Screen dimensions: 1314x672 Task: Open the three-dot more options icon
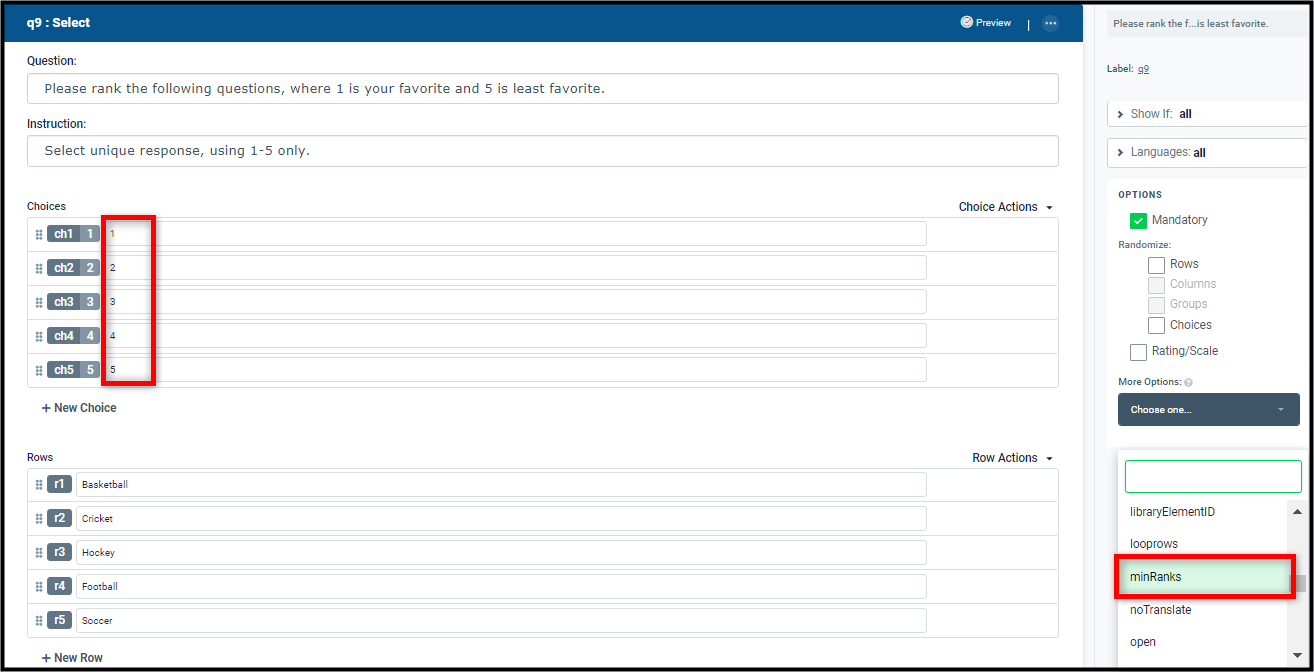(1050, 23)
